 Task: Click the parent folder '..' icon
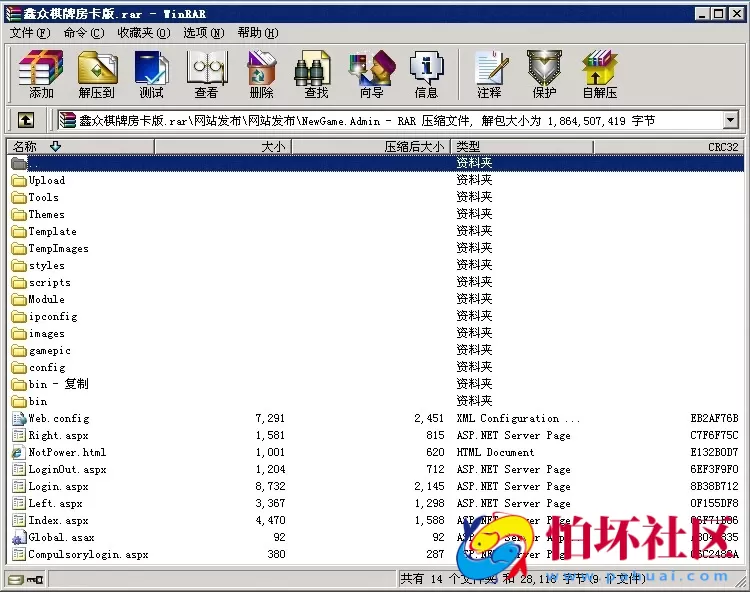pos(19,164)
